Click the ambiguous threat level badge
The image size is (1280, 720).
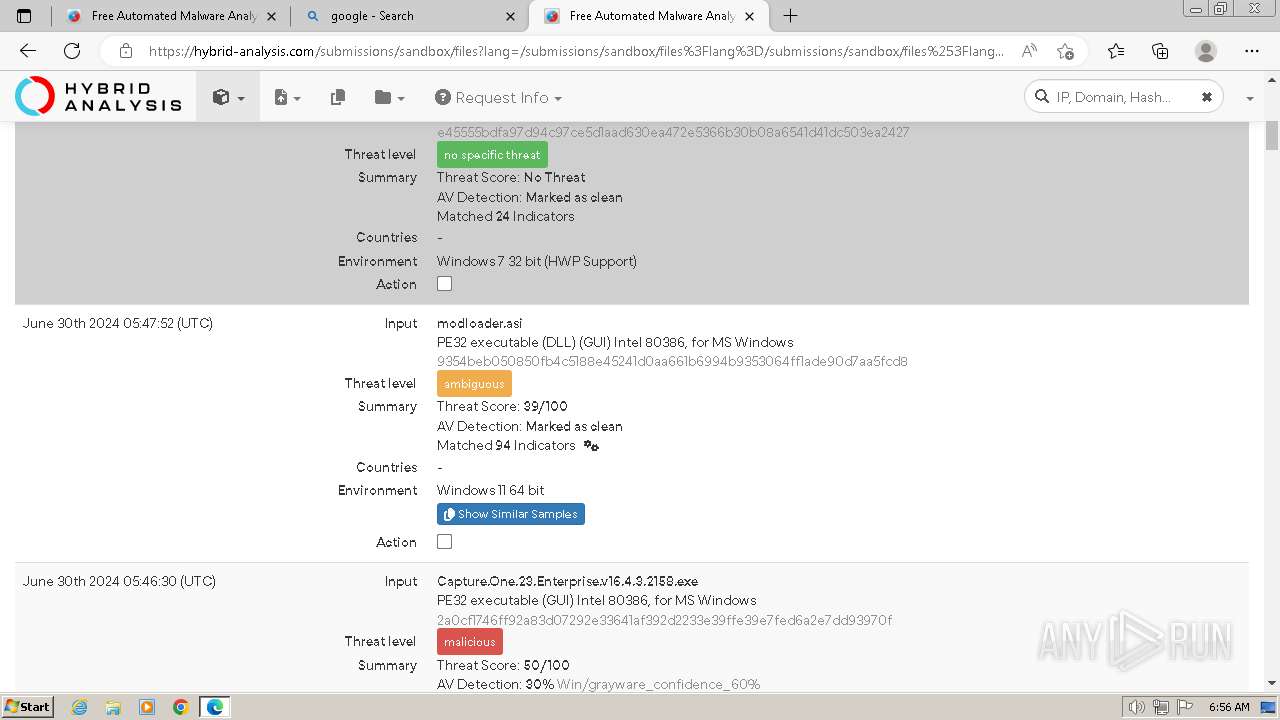click(x=474, y=384)
